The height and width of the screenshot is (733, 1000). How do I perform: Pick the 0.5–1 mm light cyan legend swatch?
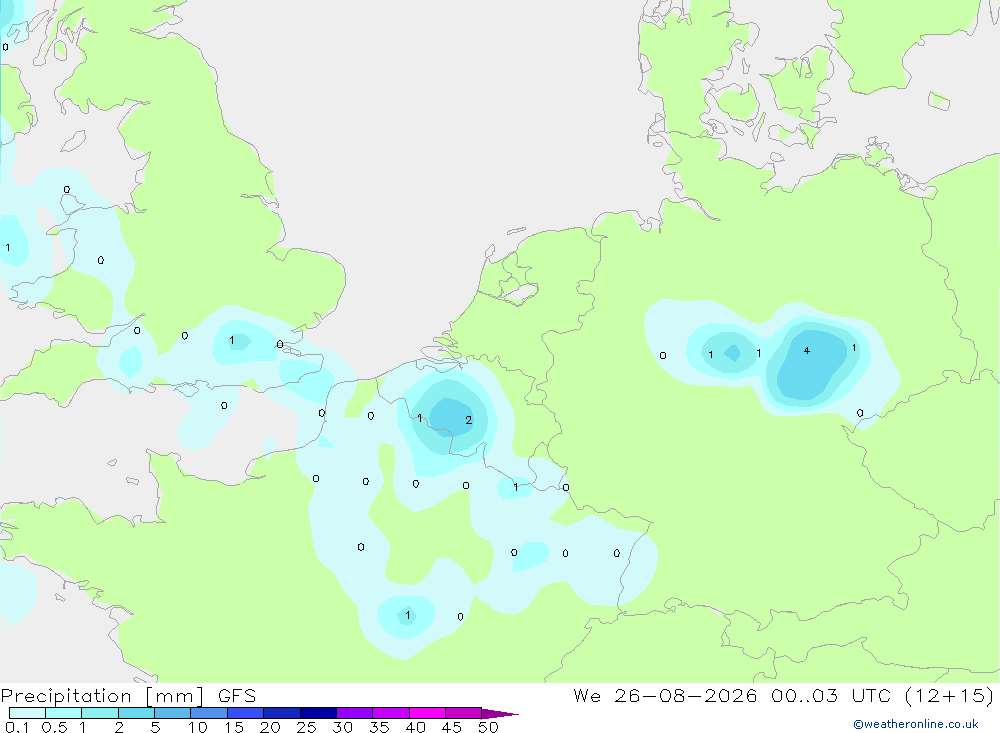[x=63, y=713]
